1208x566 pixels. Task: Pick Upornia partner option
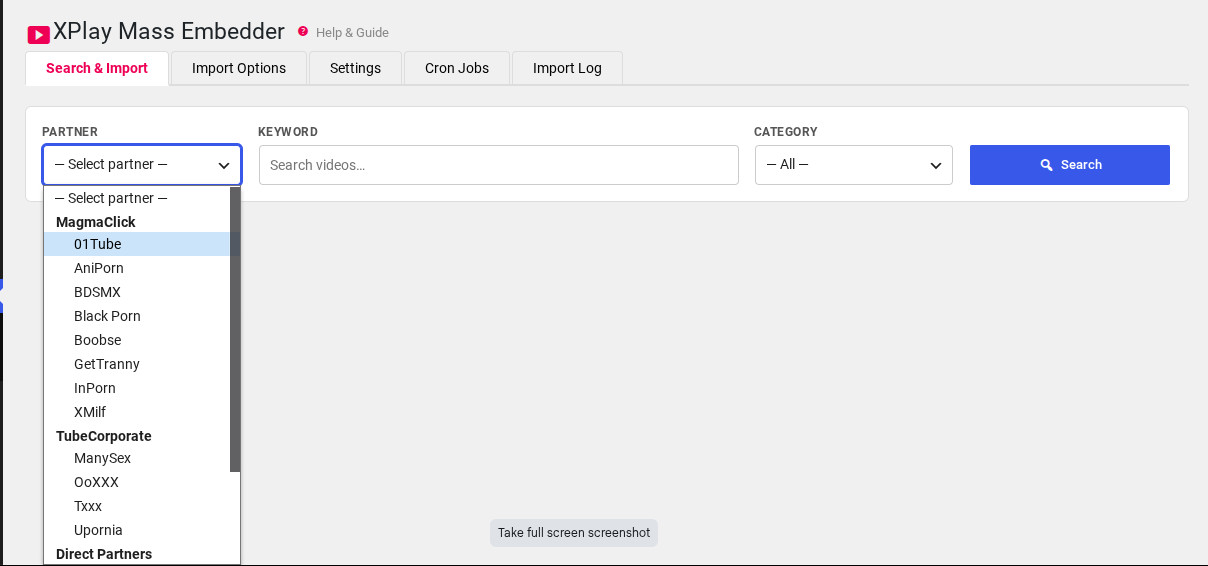click(x=137, y=530)
